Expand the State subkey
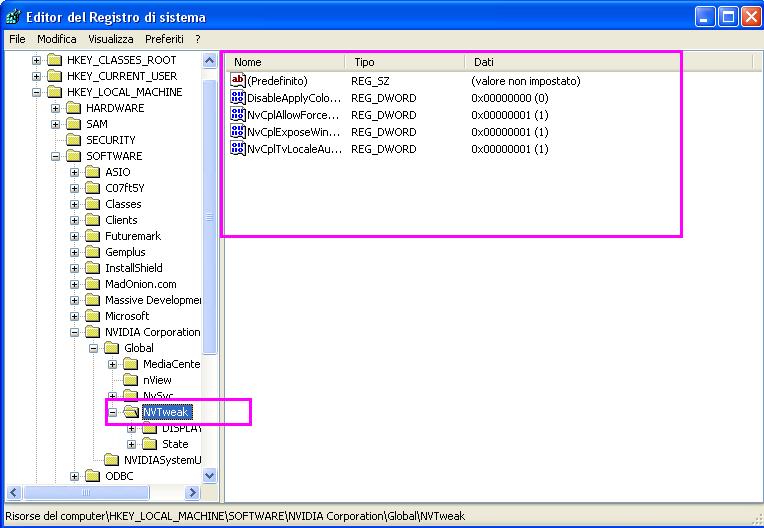Viewport: 764px width, 528px height. click(132, 445)
